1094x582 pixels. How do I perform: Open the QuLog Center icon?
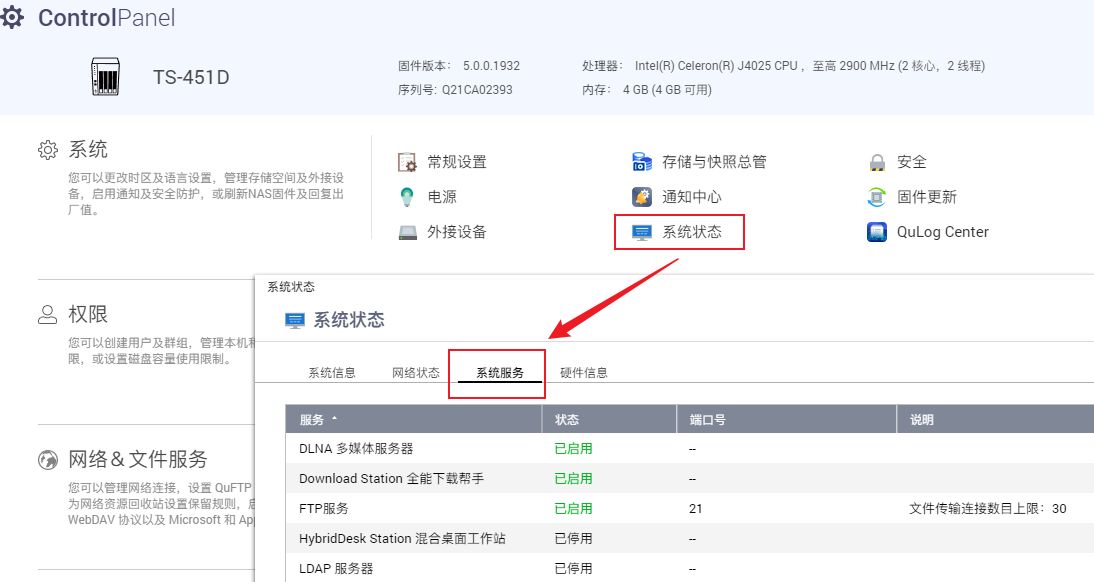tap(877, 232)
